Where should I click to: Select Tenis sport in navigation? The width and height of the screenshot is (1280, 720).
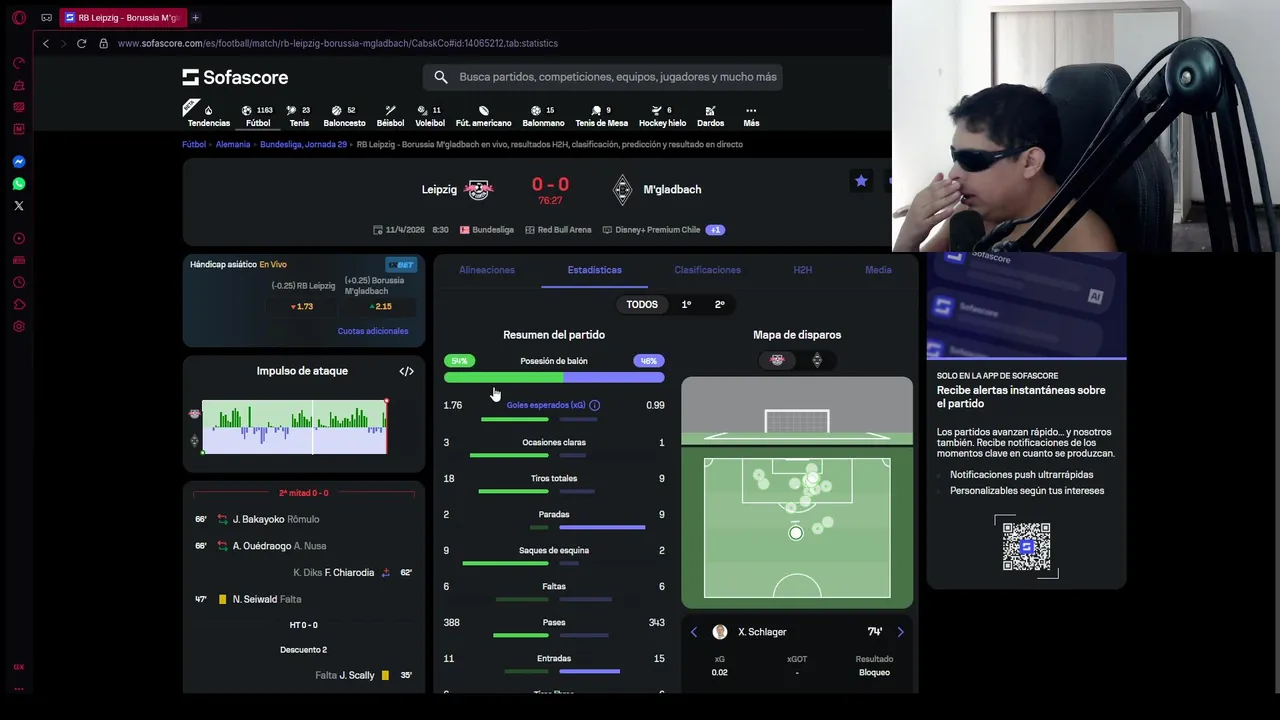(299, 116)
